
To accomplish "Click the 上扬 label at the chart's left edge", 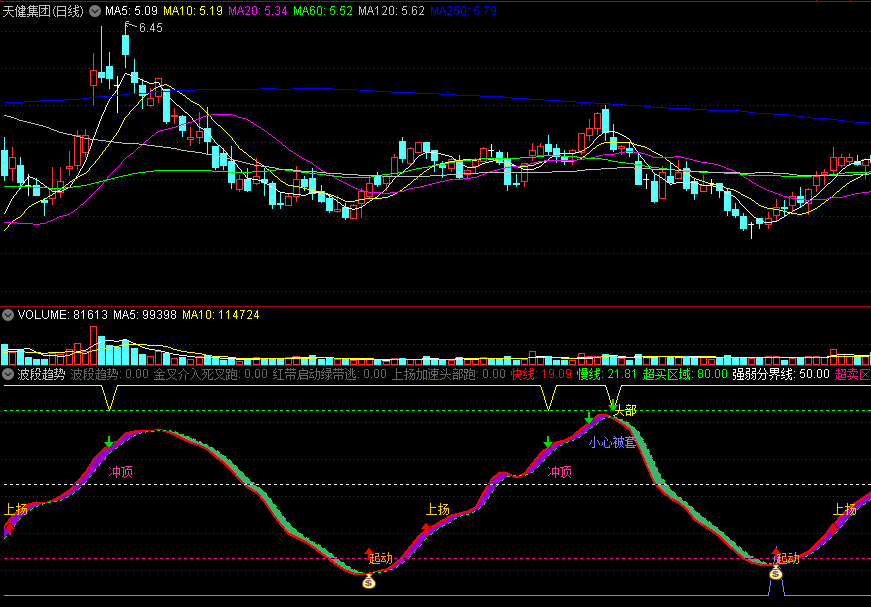I will coord(16,509).
